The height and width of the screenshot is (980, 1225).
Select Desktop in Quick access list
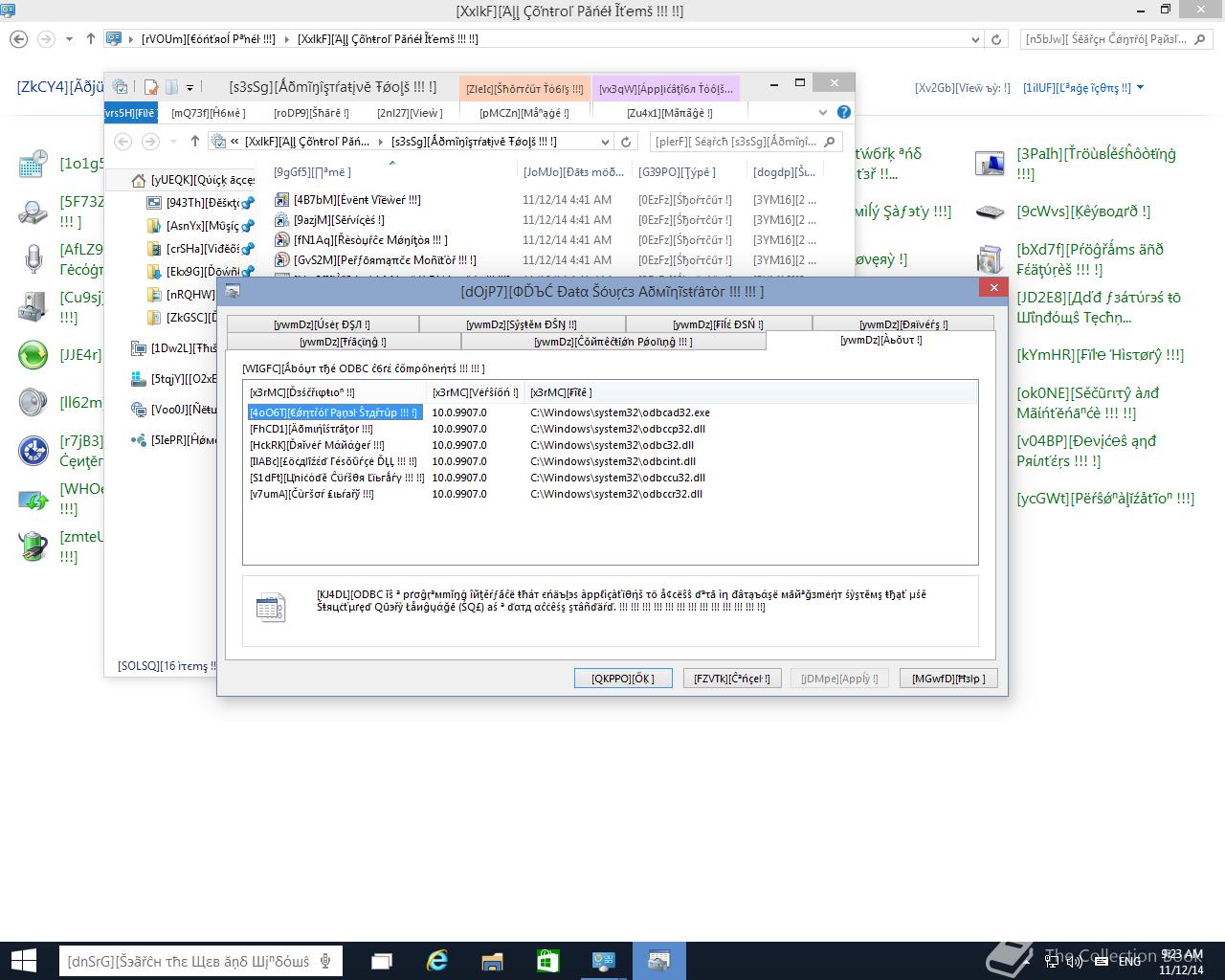(x=202, y=203)
